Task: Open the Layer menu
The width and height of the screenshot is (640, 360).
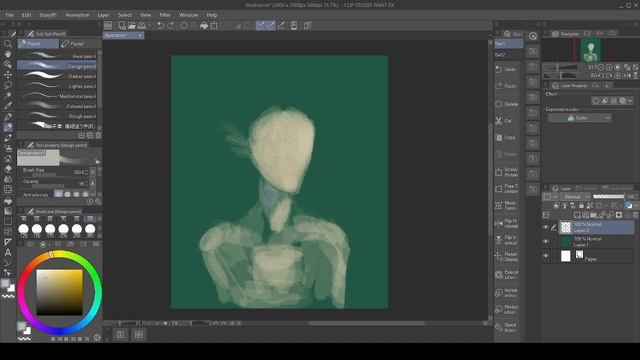Action: pyautogui.click(x=103, y=15)
